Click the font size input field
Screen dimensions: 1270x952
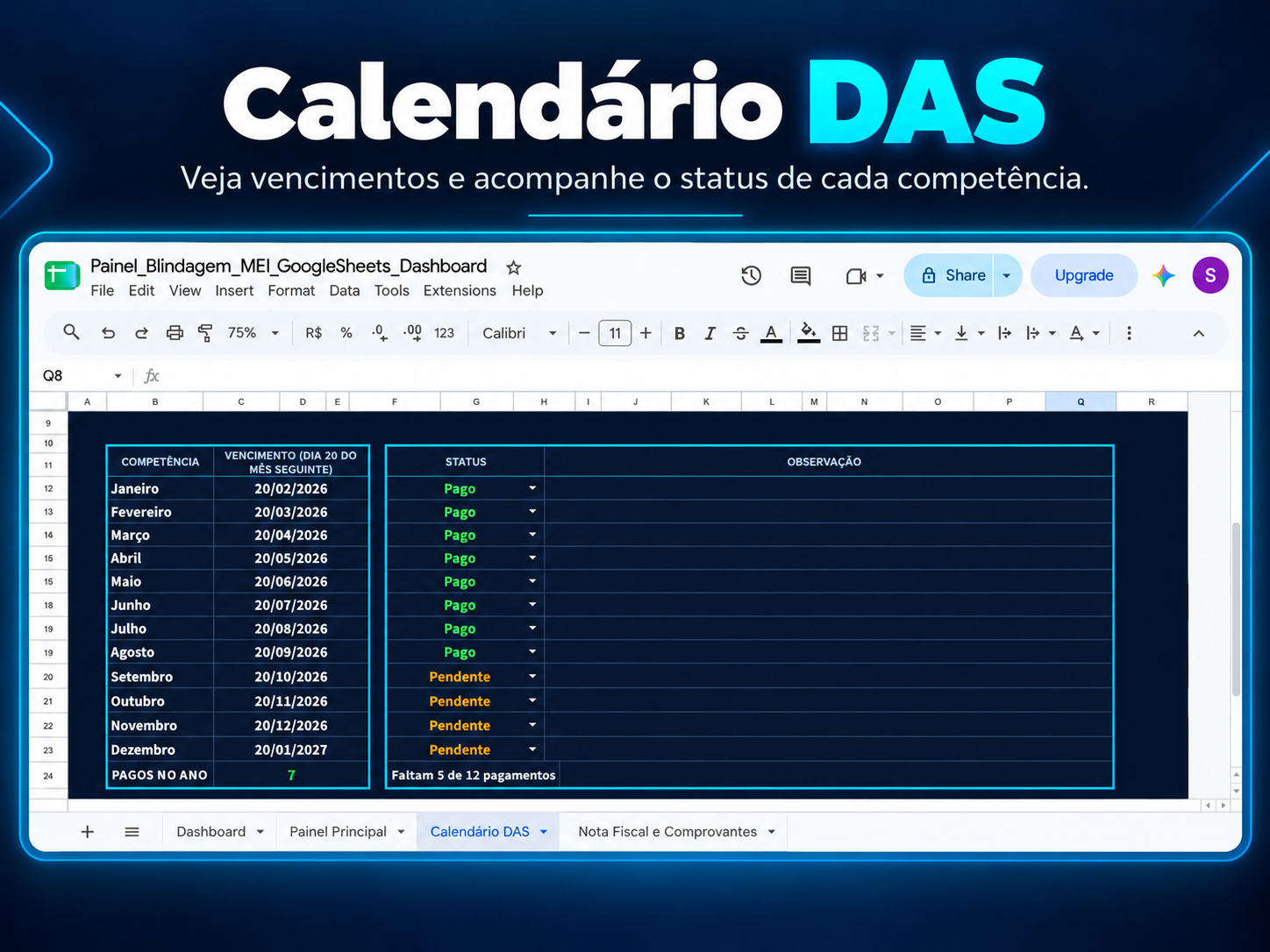[x=615, y=333]
